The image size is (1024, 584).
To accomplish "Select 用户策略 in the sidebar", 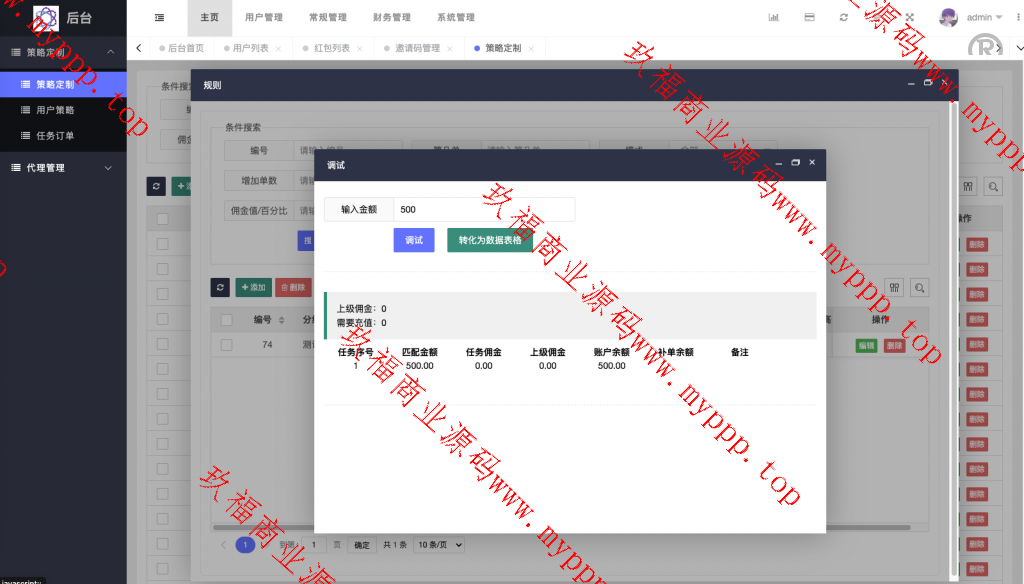I will pyautogui.click(x=55, y=110).
